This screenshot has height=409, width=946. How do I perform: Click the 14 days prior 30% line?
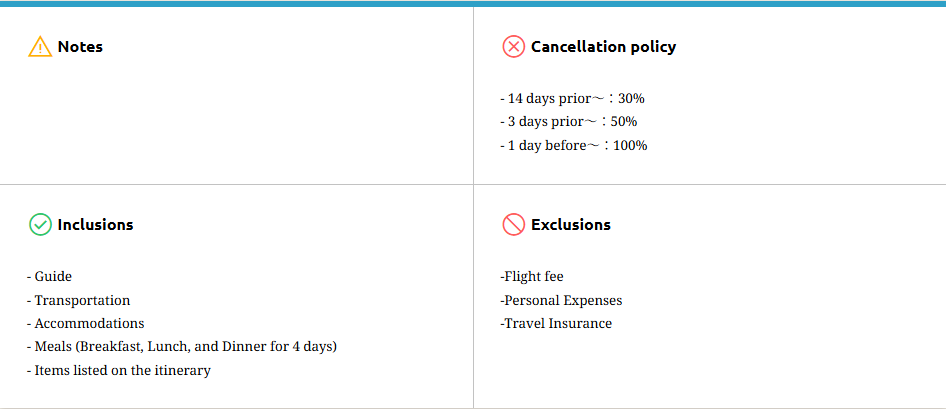pyautogui.click(x=572, y=99)
